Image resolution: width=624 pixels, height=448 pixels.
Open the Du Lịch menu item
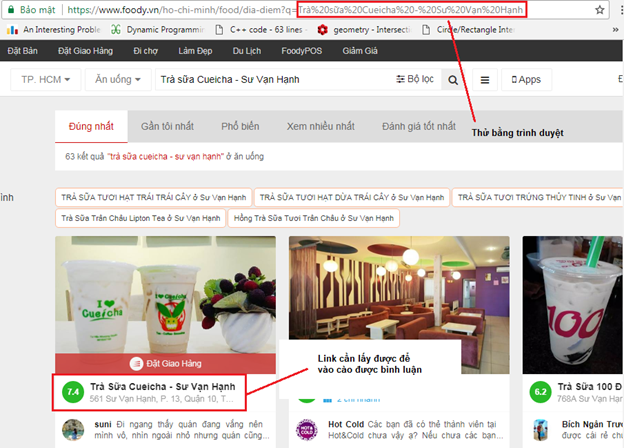point(247,51)
